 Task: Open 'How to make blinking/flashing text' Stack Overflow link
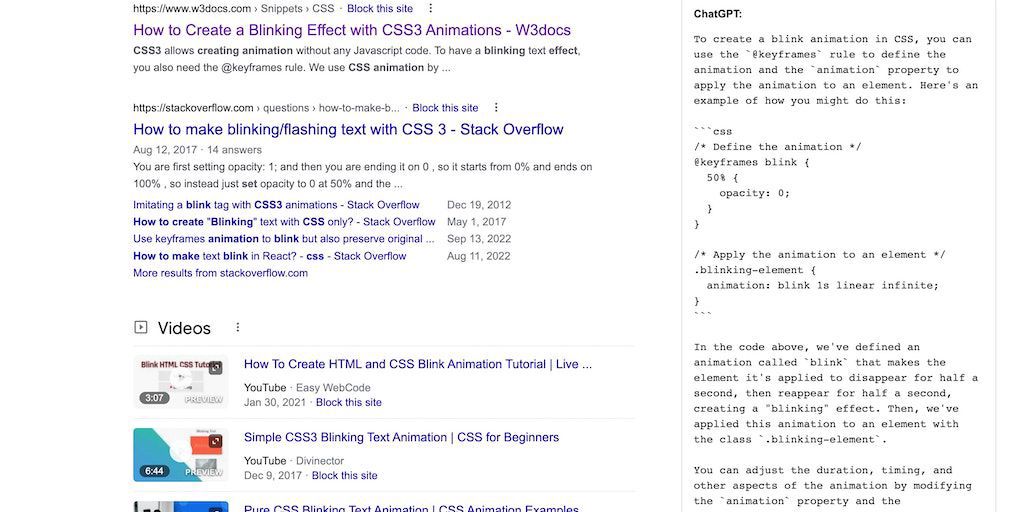point(348,129)
